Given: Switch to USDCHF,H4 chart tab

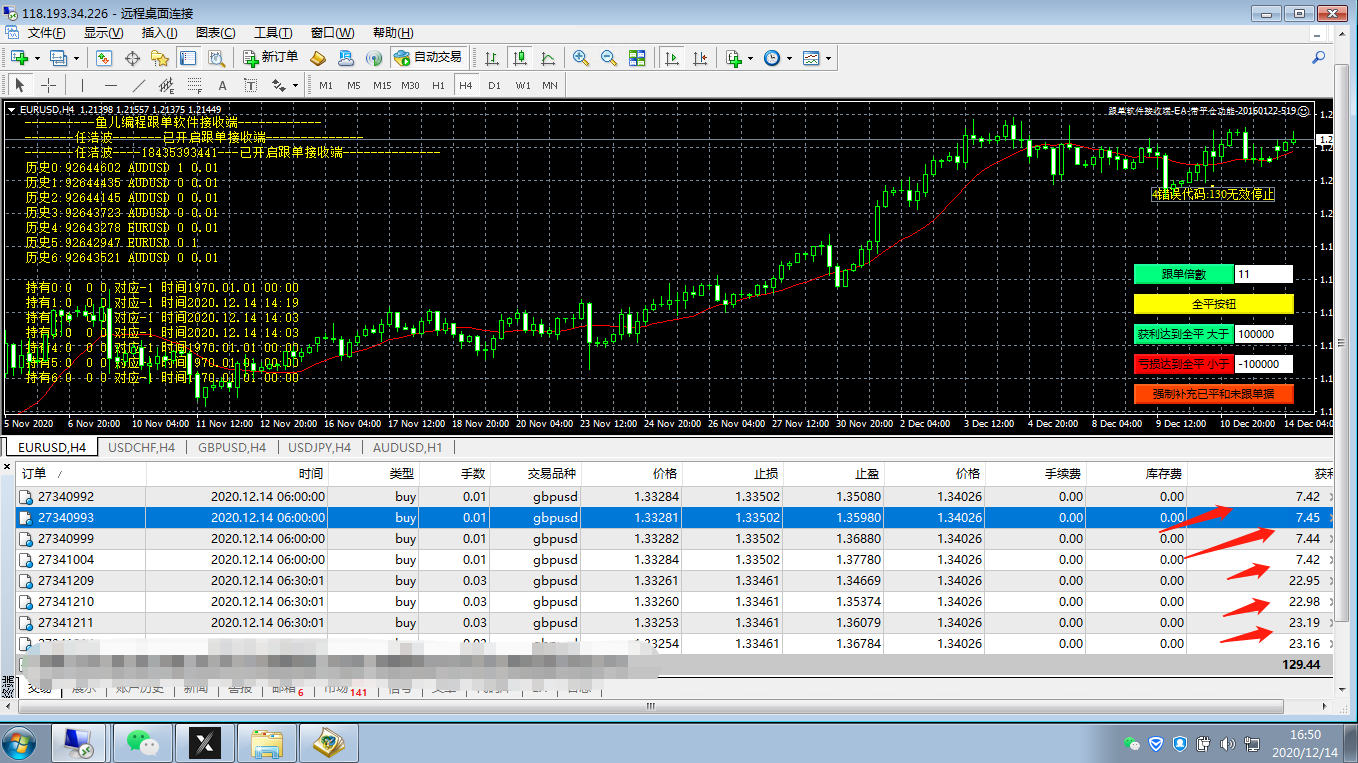Looking at the screenshot, I should coord(141,447).
